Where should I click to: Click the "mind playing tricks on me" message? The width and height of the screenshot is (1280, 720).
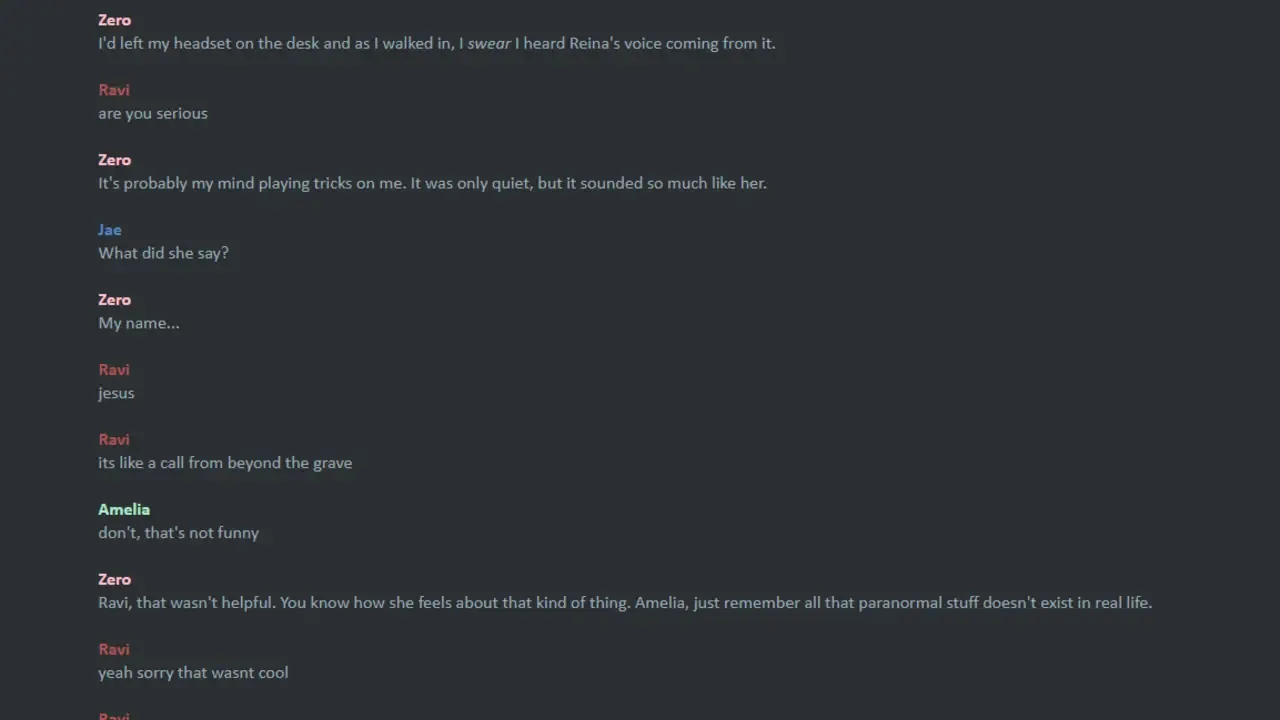click(x=432, y=184)
